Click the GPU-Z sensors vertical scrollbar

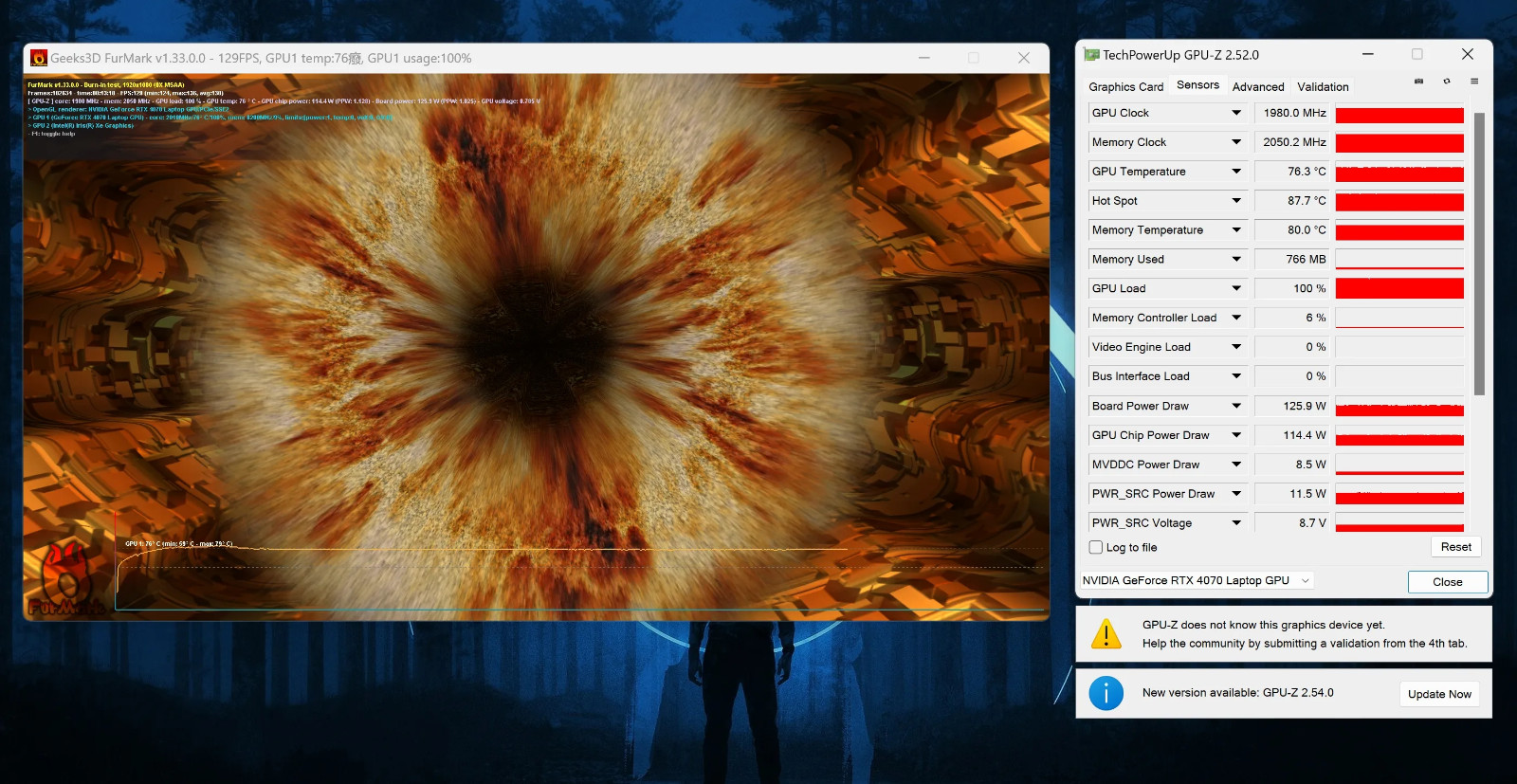click(x=1479, y=253)
